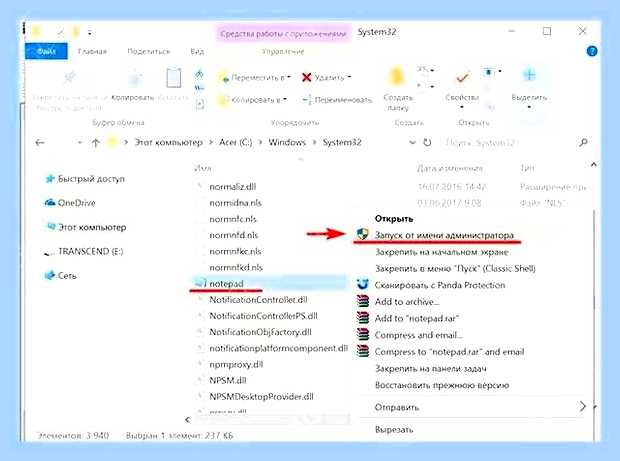Choose Запуск от имени администратора

pos(444,235)
